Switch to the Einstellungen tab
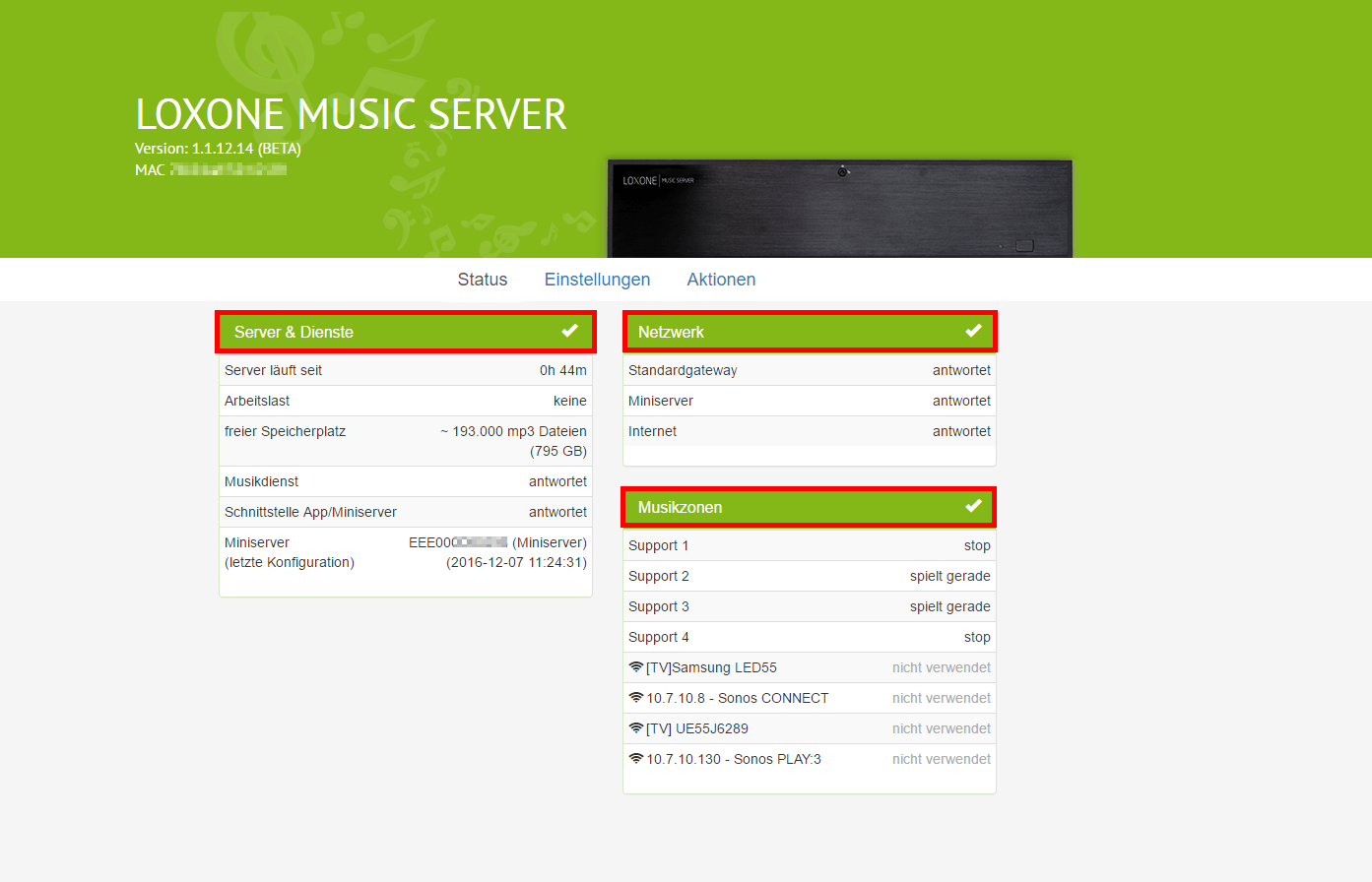 coord(597,280)
